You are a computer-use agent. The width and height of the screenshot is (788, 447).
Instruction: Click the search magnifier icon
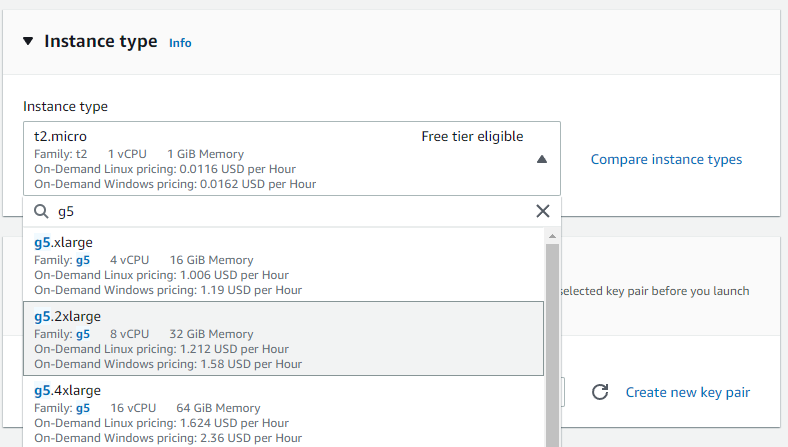click(41, 212)
